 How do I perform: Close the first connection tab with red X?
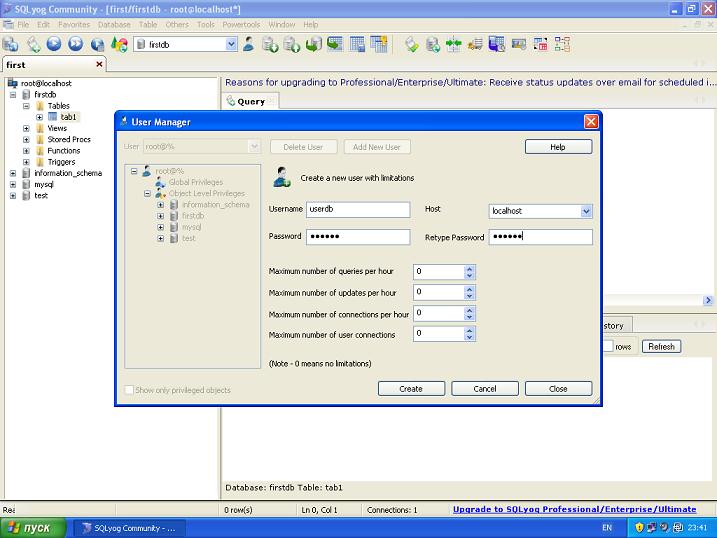tap(99, 64)
